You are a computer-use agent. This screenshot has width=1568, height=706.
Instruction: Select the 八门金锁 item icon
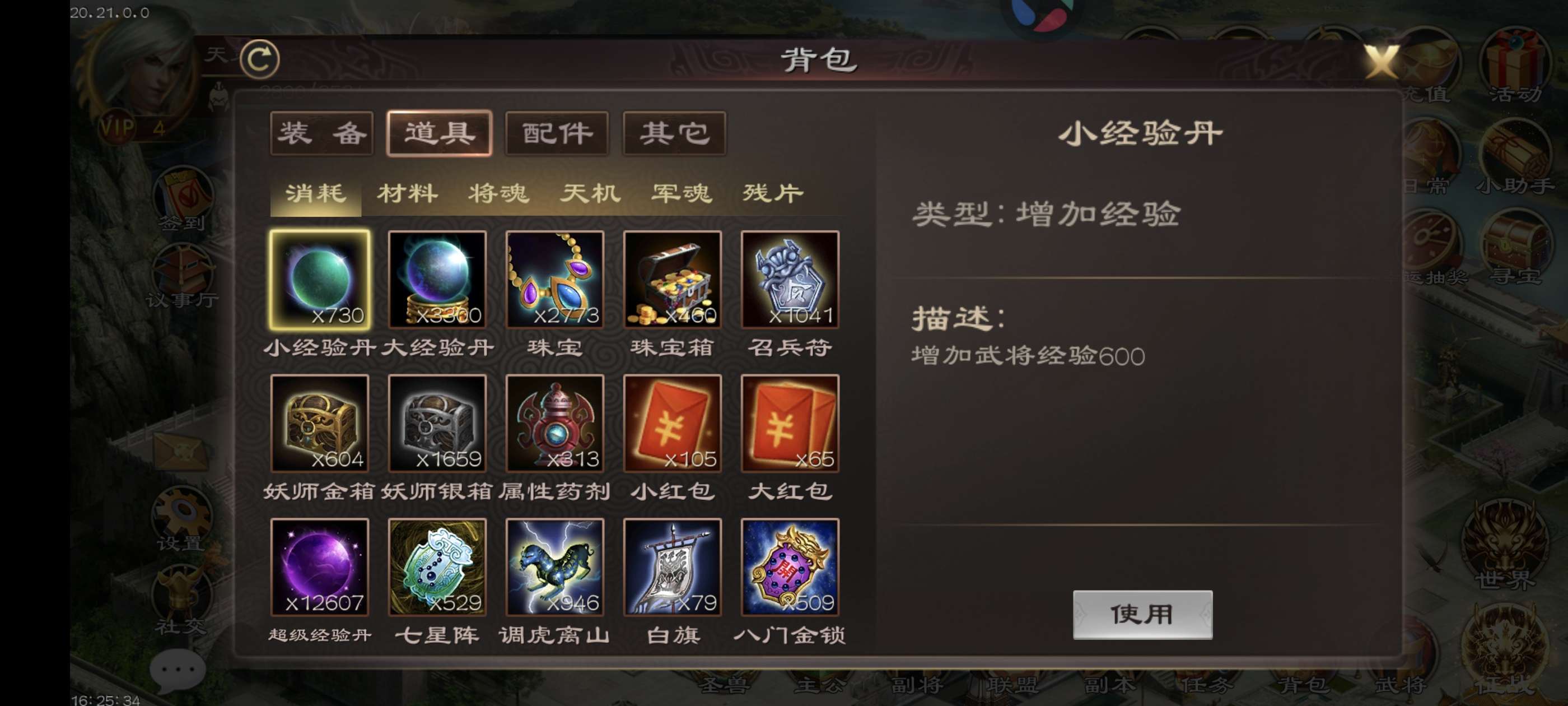790,567
